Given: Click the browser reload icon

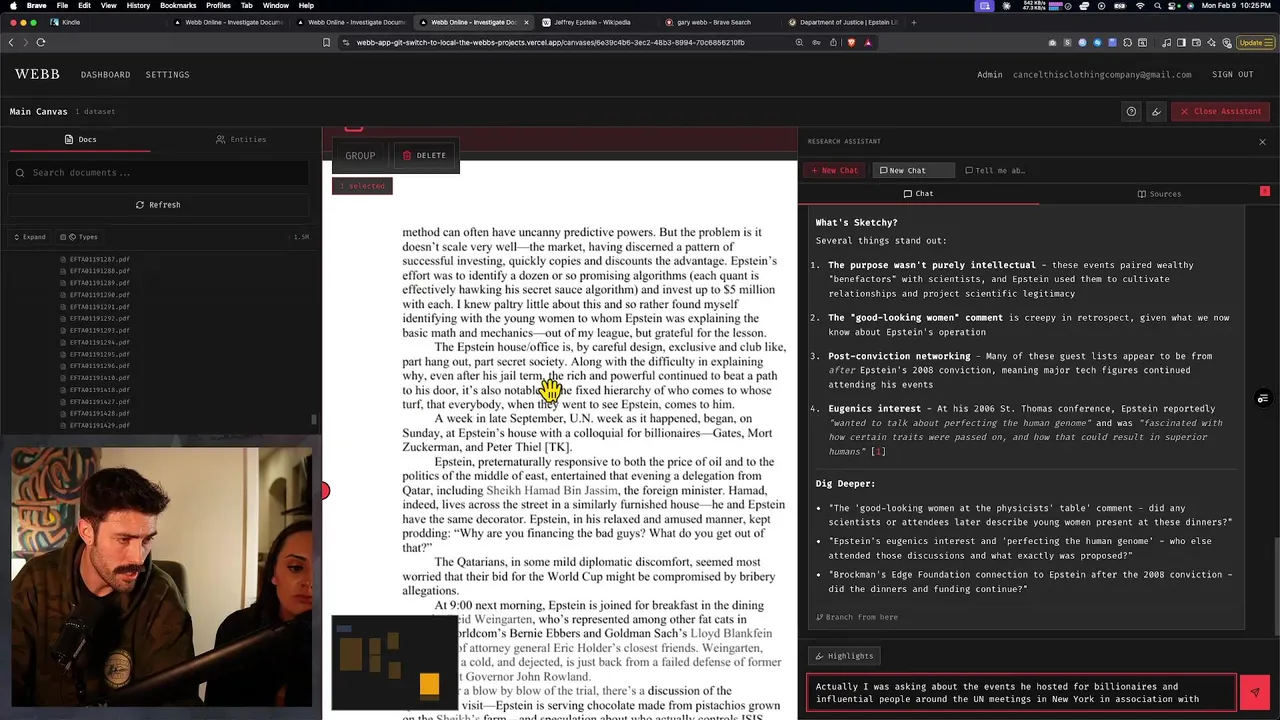Looking at the screenshot, I should (x=41, y=42).
